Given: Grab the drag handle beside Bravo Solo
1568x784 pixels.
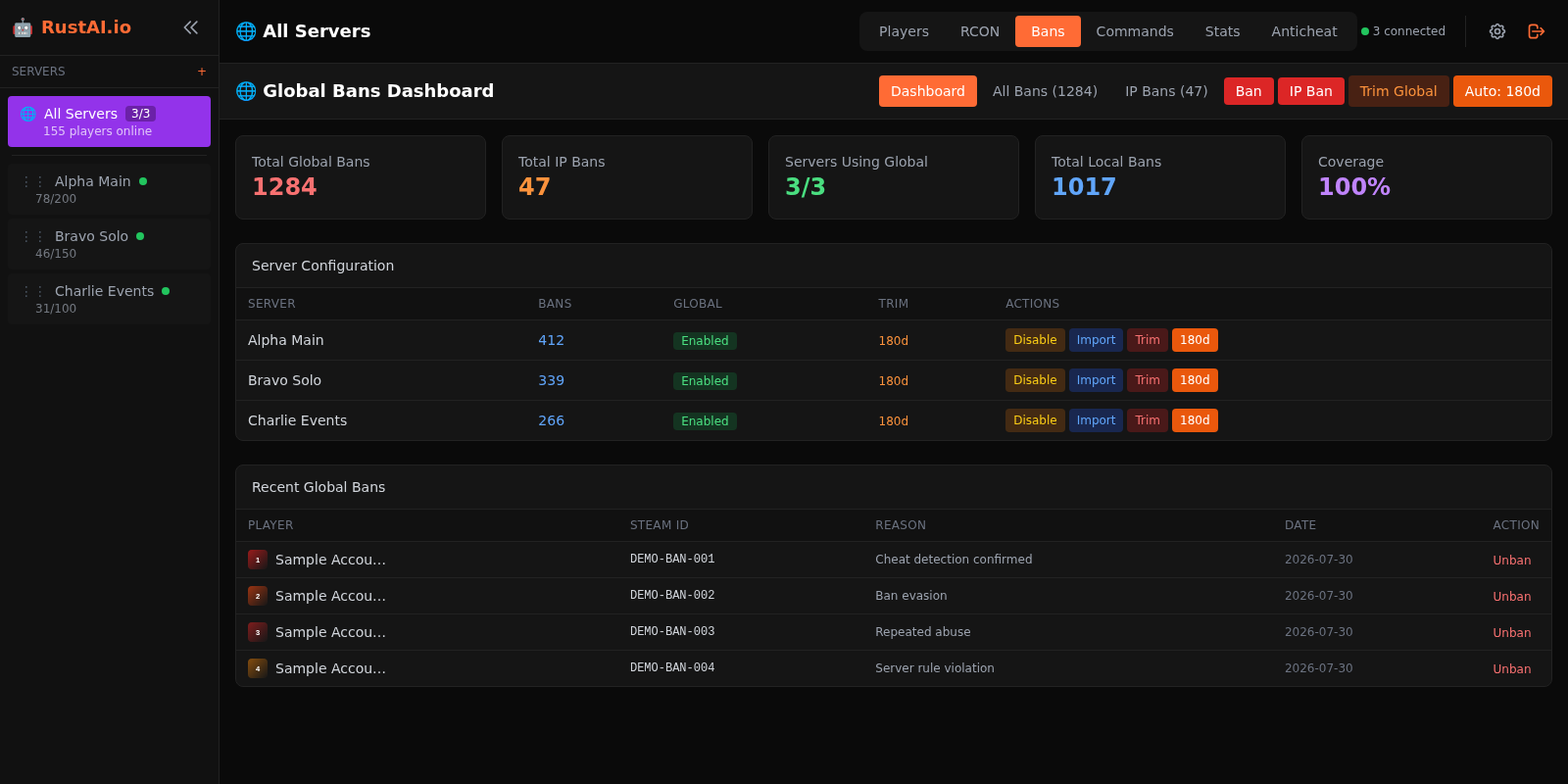Looking at the screenshot, I should tap(33, 236).
